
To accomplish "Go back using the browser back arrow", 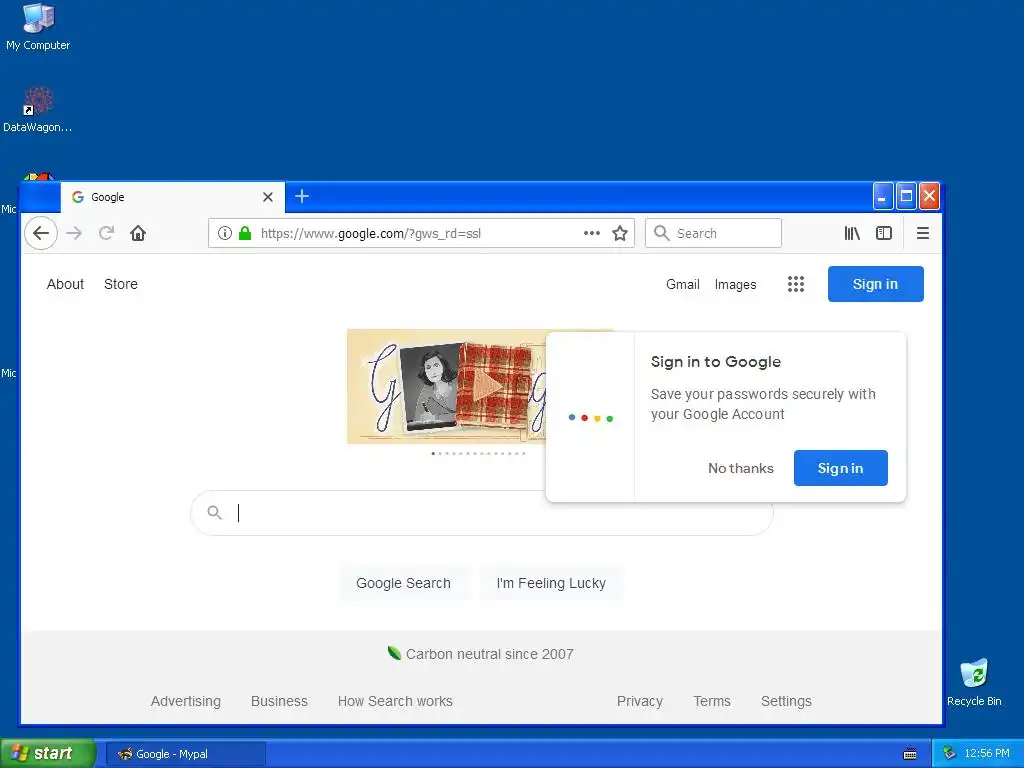I will (41, 233).
